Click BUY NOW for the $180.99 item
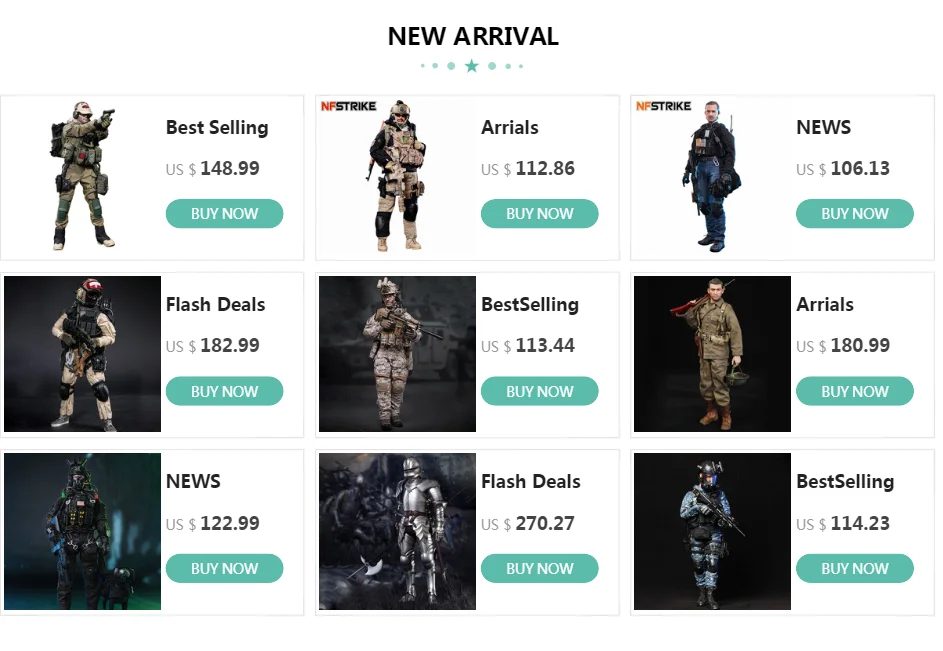 [x=855, y=391]
